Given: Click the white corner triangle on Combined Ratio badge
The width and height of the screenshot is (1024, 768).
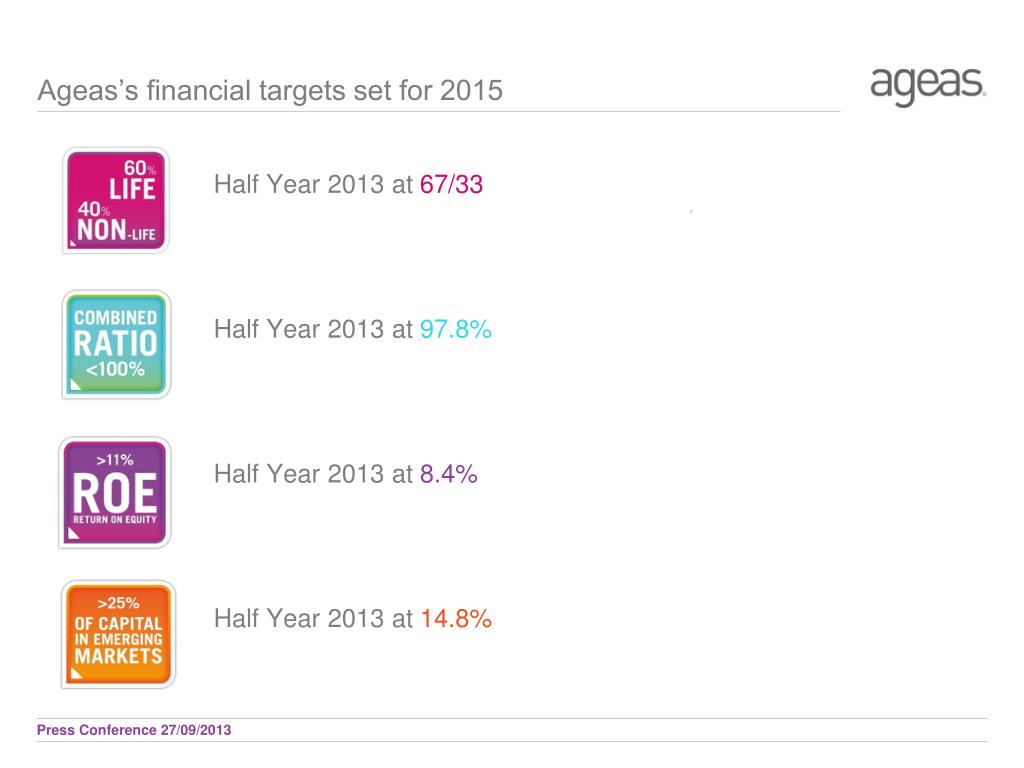Looking at the screenshot, I should point(76,384).
